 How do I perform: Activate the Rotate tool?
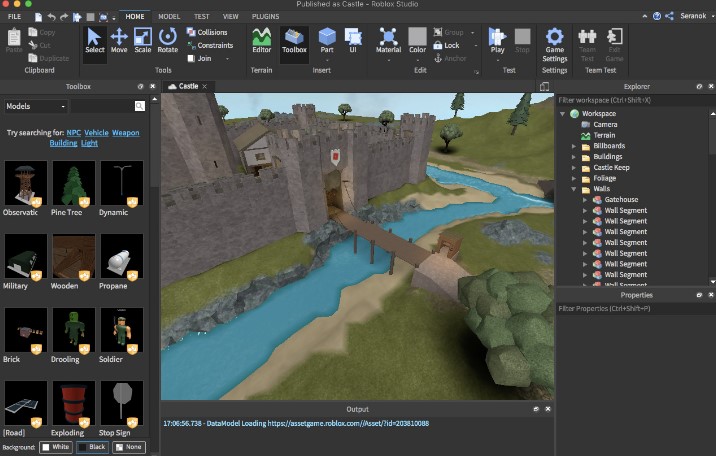tap(168, 41)
